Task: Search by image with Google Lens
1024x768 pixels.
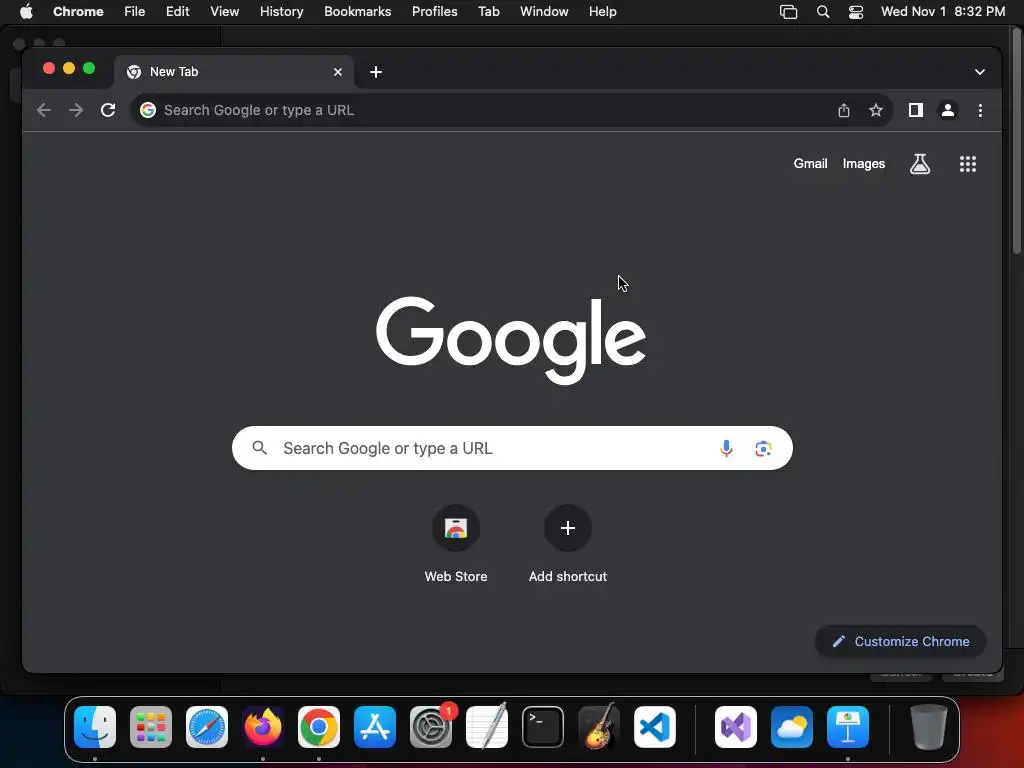Action: tap(763, 449)
